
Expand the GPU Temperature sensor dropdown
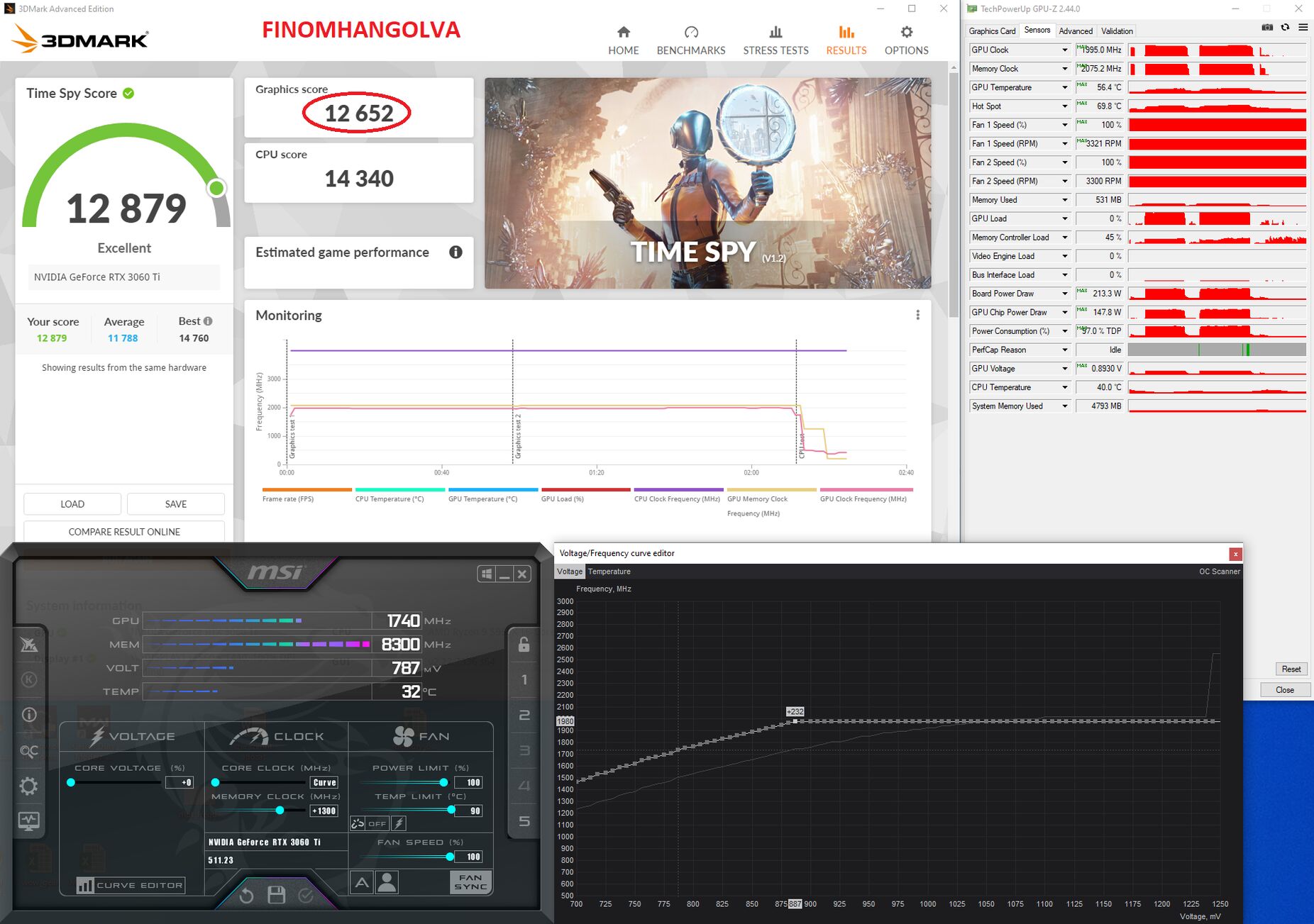pos(1064,87)
